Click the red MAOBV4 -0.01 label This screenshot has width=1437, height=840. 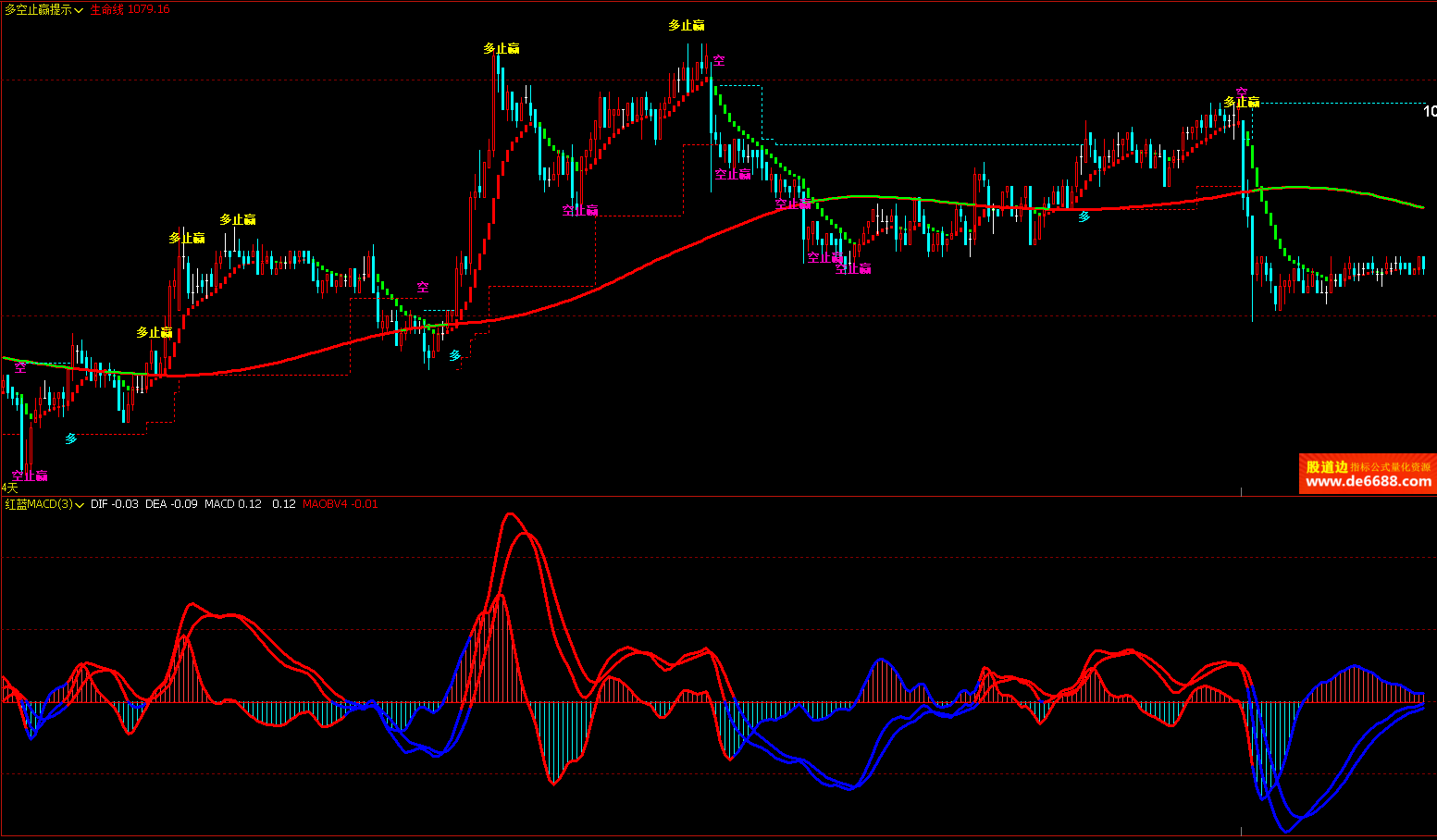pyautogui.click(x=340, y=504)
